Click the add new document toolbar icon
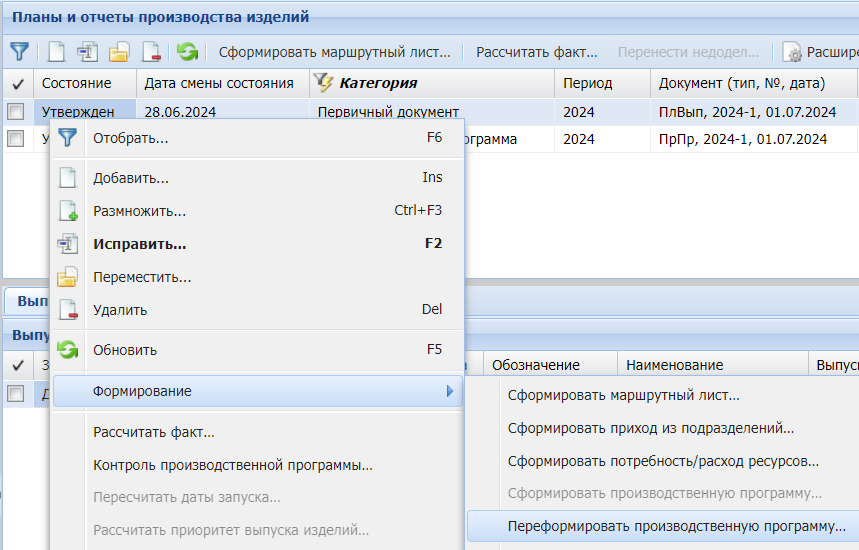Image resolution: width=859 pixels, height=550 pixels. point(56,51)
